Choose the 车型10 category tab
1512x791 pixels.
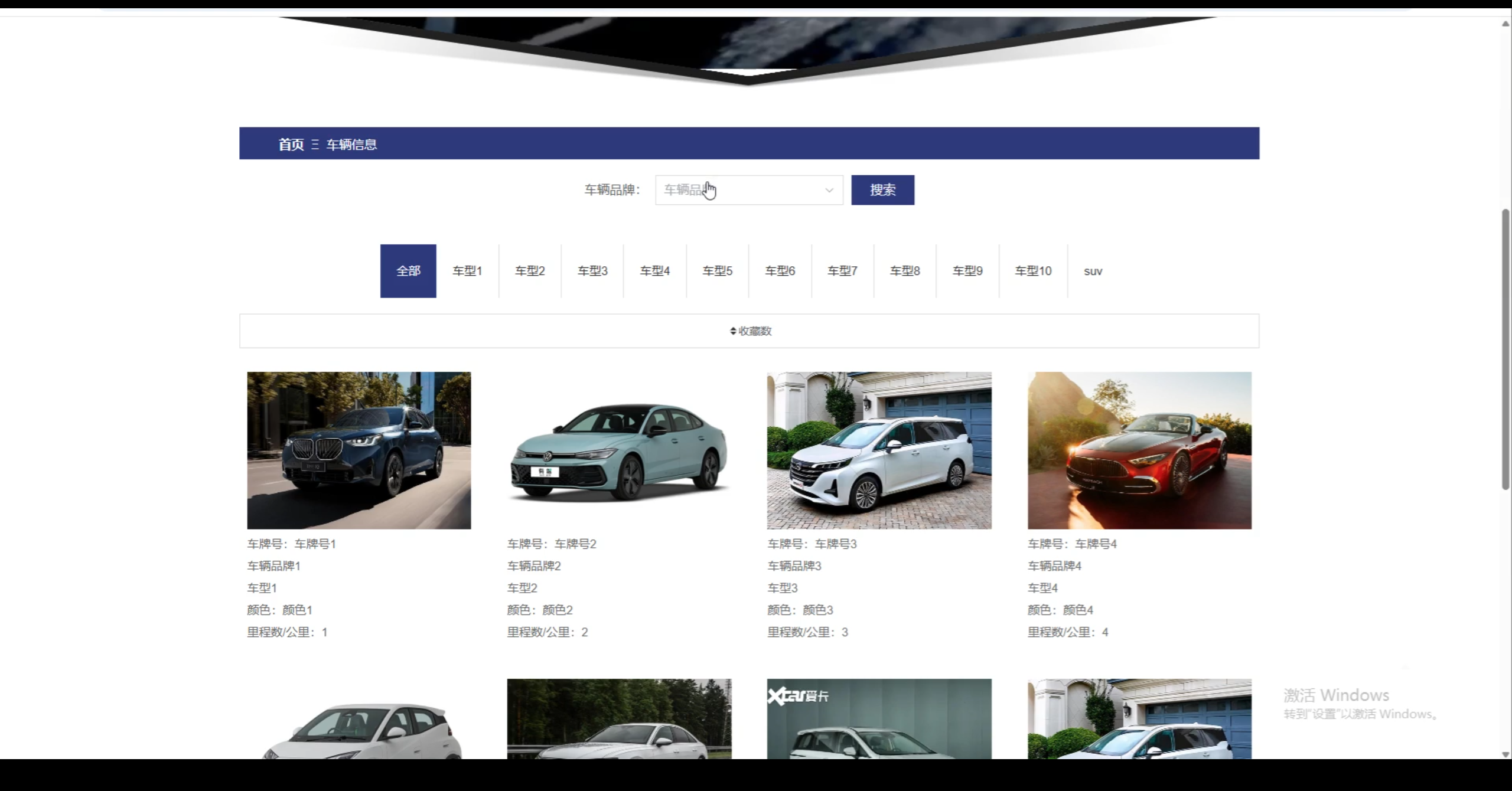point(1033,271)
